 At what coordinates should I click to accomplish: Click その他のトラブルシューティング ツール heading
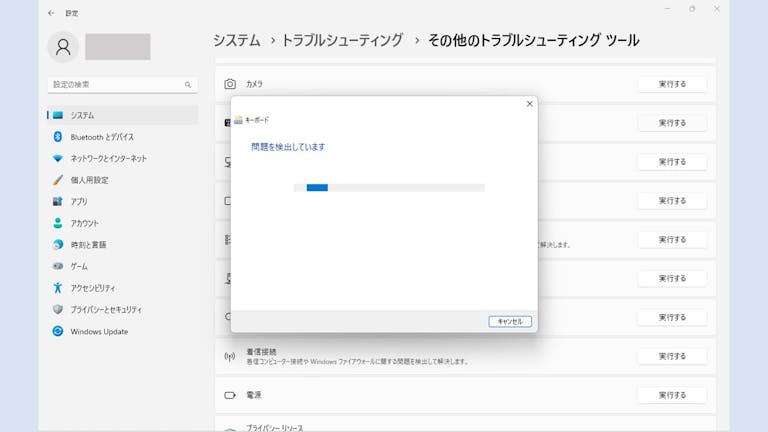pyautogui.click(x=534, y=40)
